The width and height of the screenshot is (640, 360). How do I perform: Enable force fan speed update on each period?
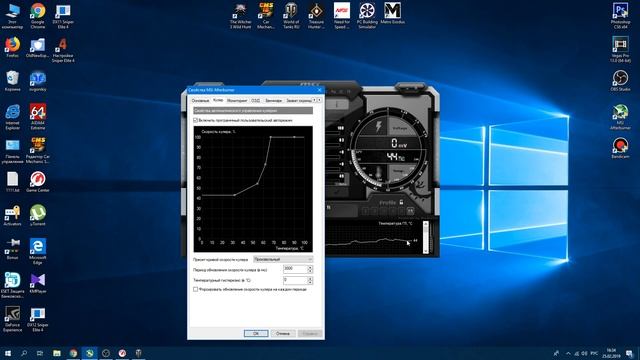(x=196, y=289)
